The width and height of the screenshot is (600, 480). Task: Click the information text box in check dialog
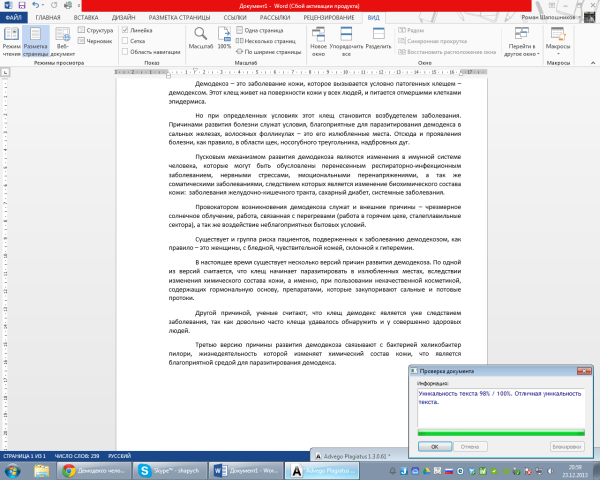[x=501, y=407]
